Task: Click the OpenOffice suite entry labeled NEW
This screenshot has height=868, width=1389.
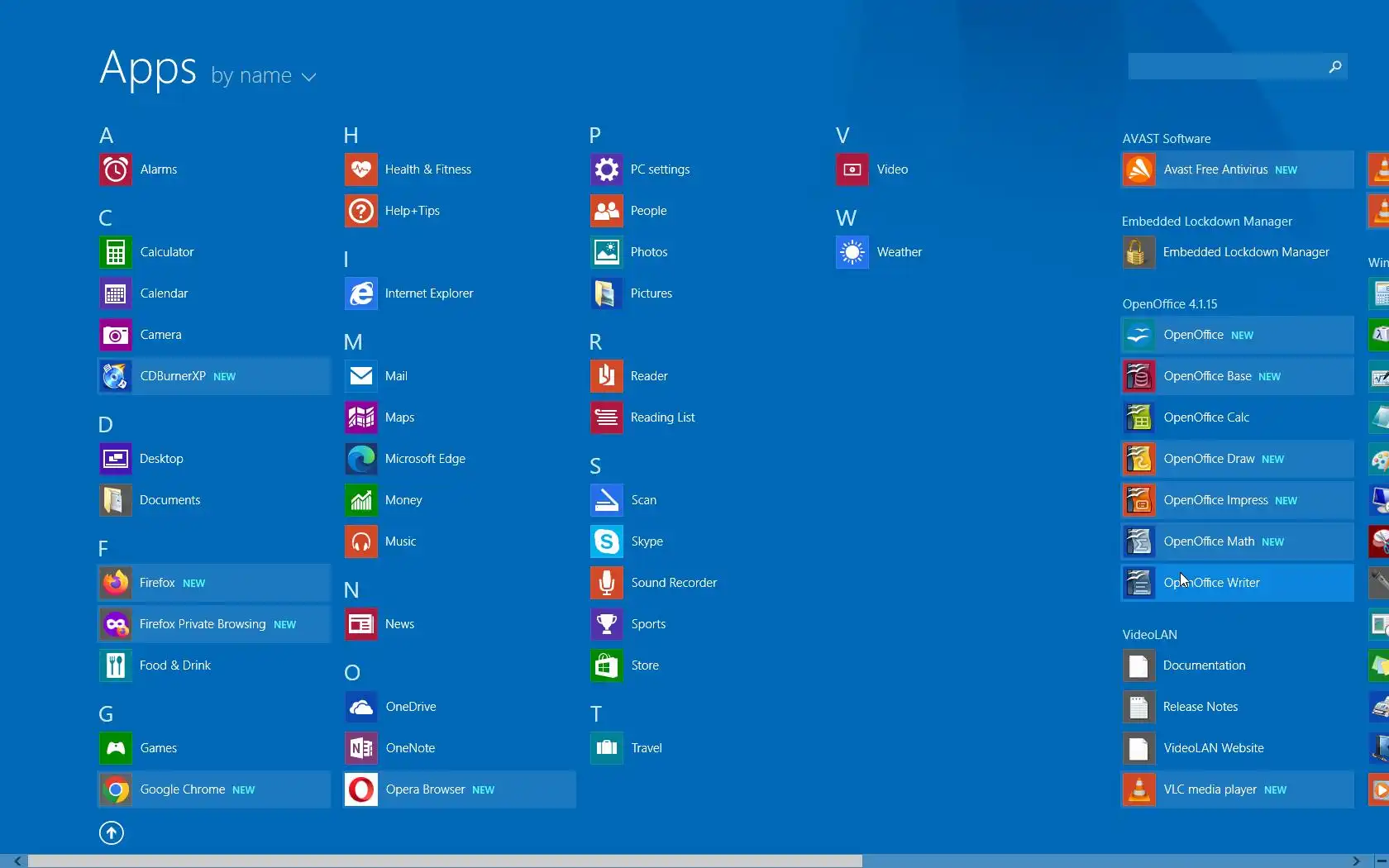Action: [x=1238, y=335]
